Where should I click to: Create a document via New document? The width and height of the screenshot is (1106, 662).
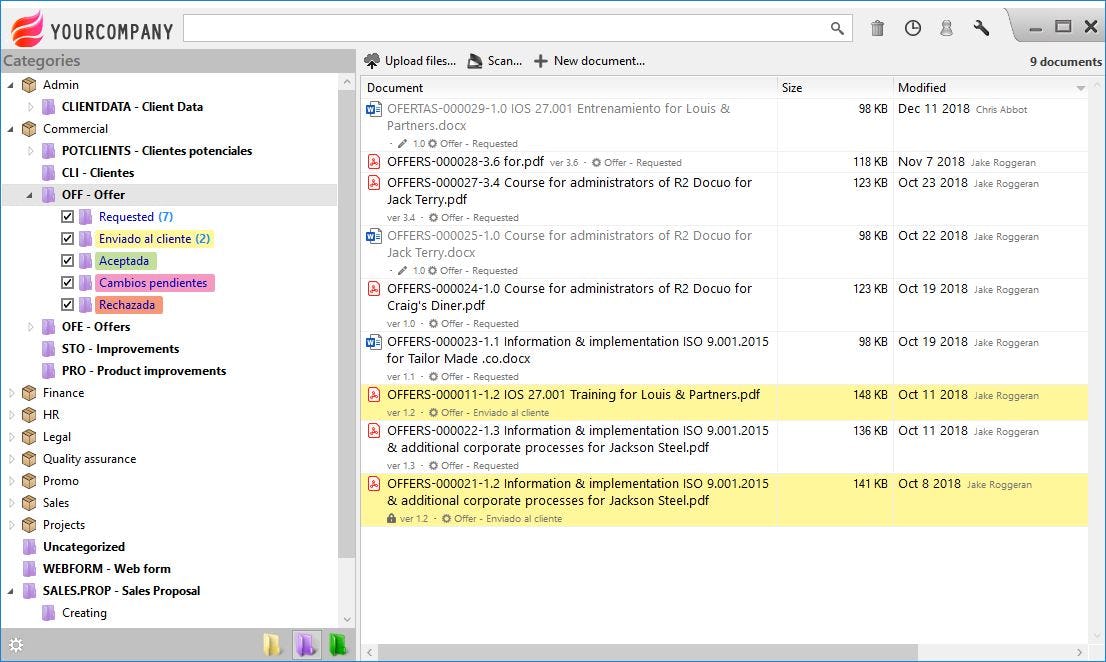point(589,60)
